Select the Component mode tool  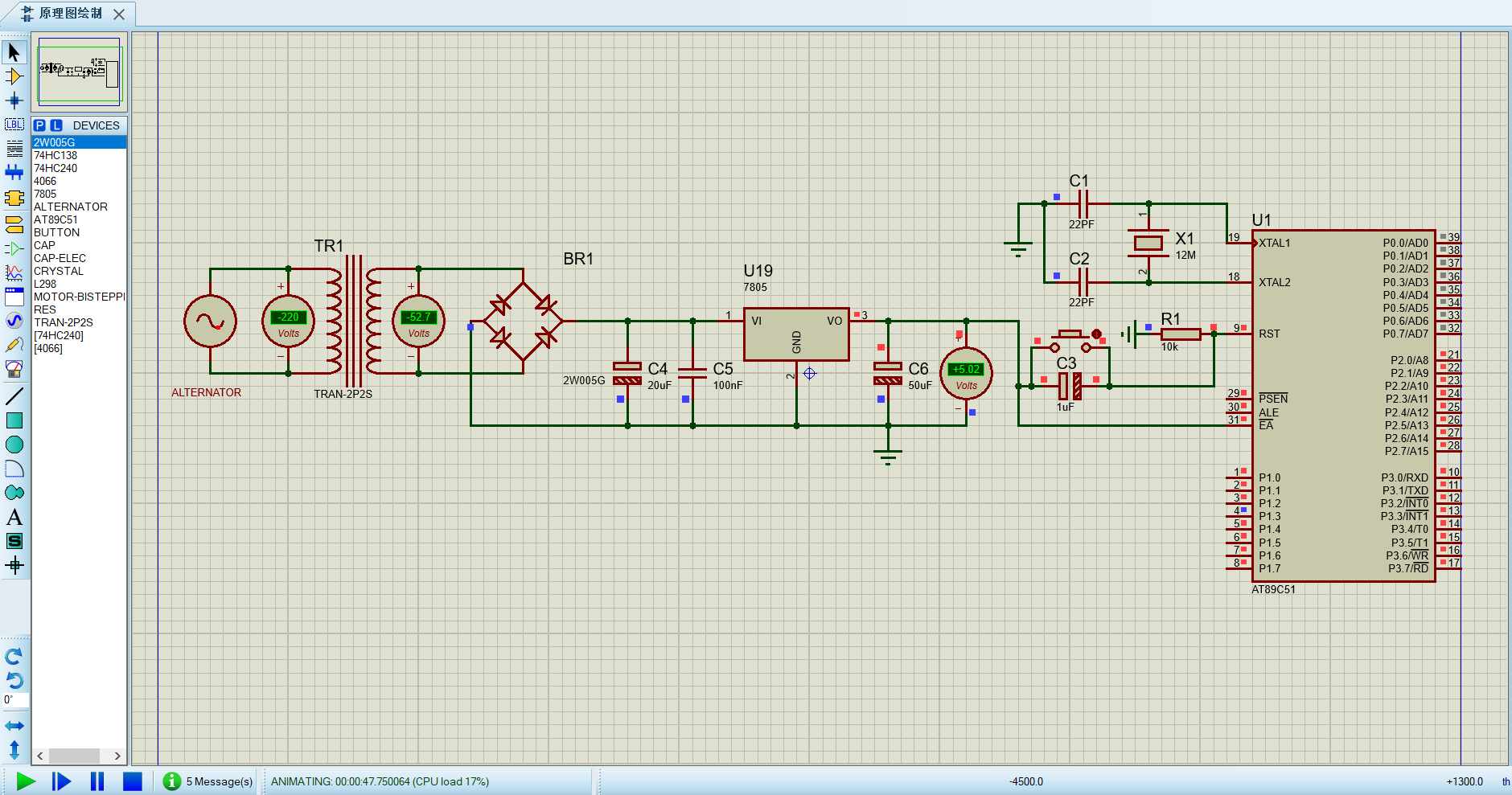14,76
